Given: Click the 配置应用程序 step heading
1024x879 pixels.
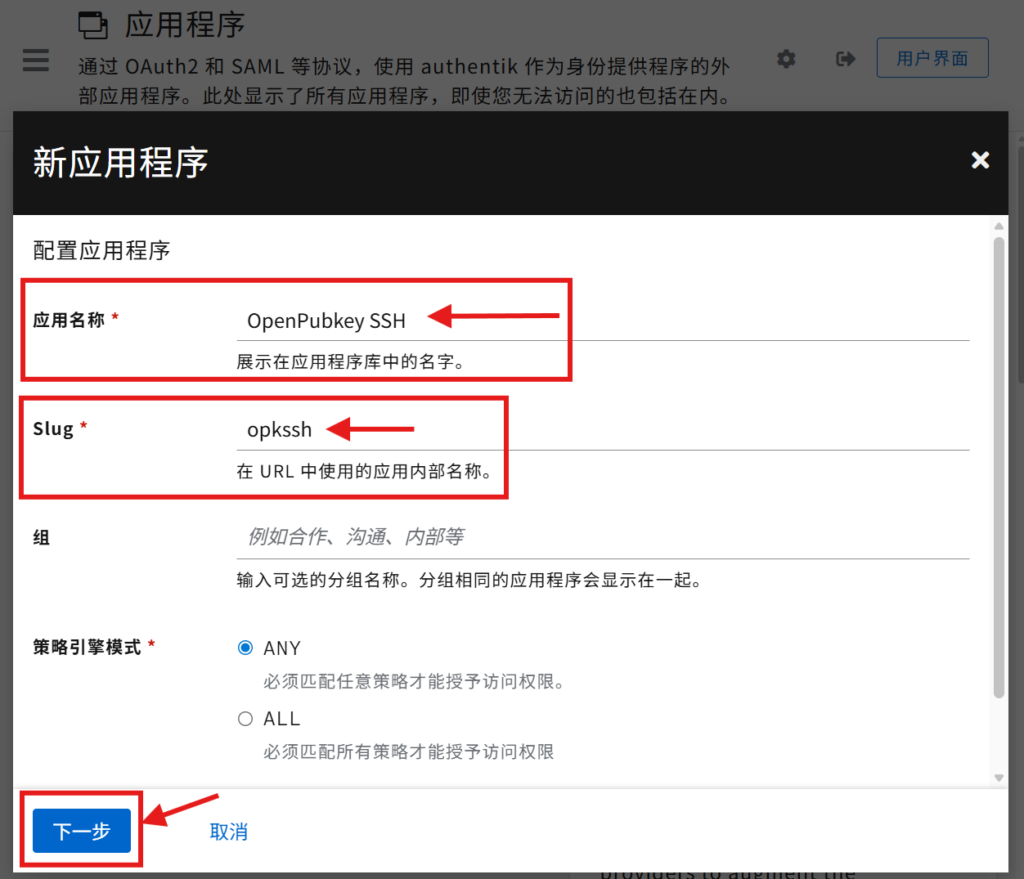Looking at the screenshot, I should pos(101,250).
